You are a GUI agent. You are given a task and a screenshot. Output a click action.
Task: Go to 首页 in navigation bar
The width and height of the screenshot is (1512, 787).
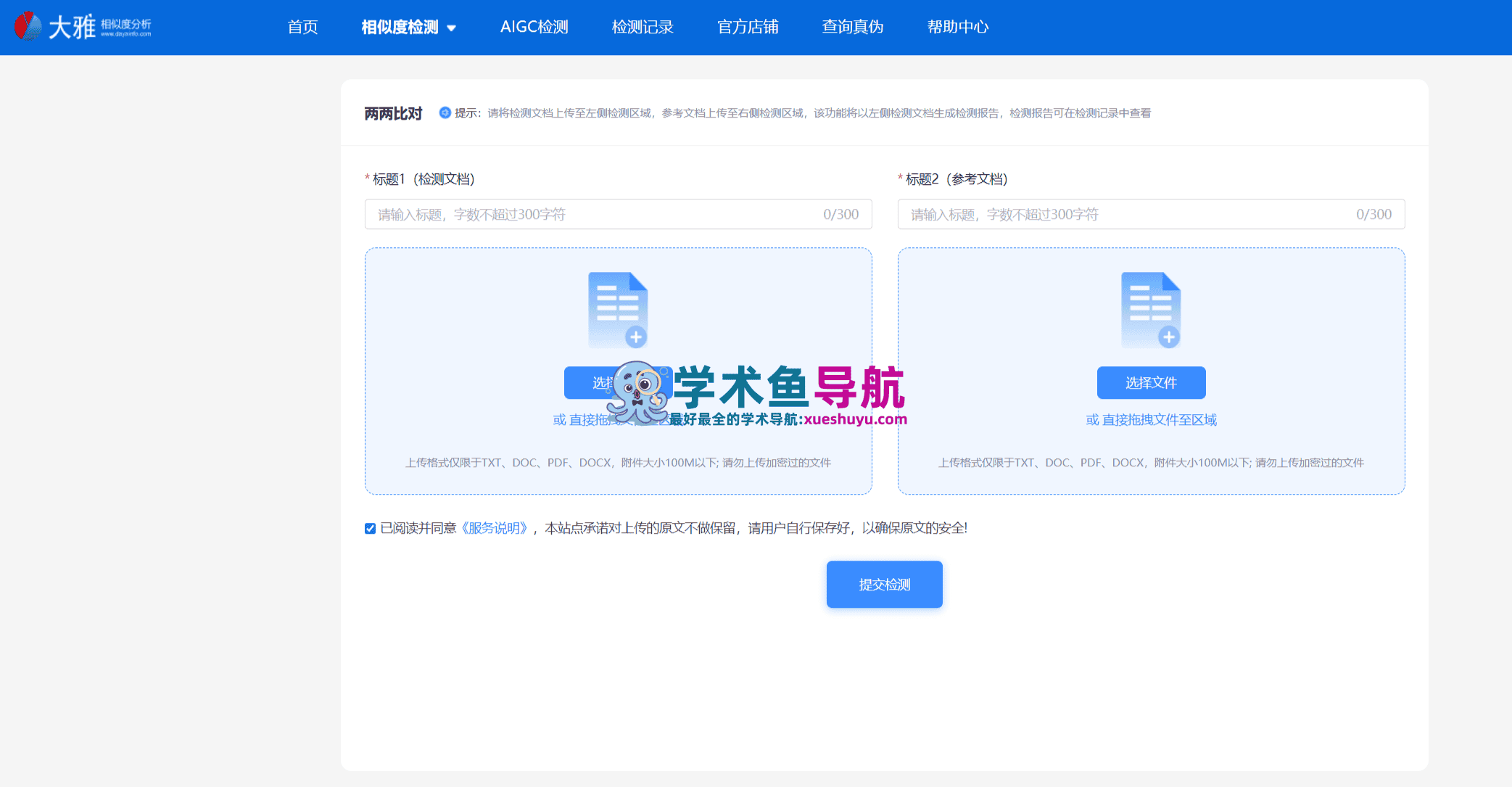(x=302, y=27)
